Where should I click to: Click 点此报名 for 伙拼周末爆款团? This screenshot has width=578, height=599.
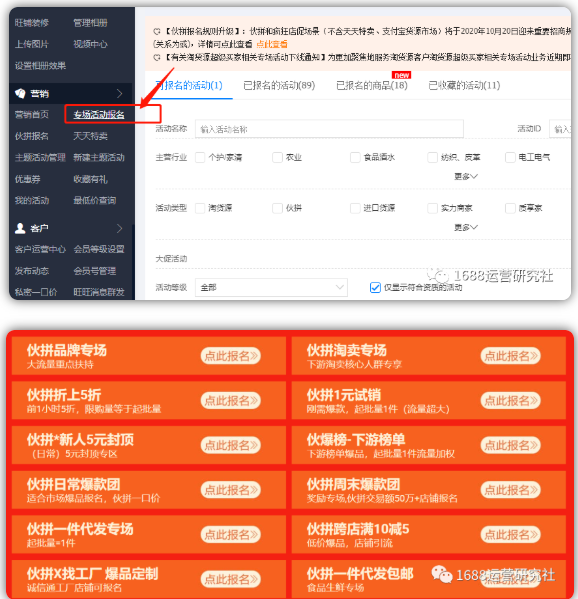pyautogui.click(x=510, y=490)
